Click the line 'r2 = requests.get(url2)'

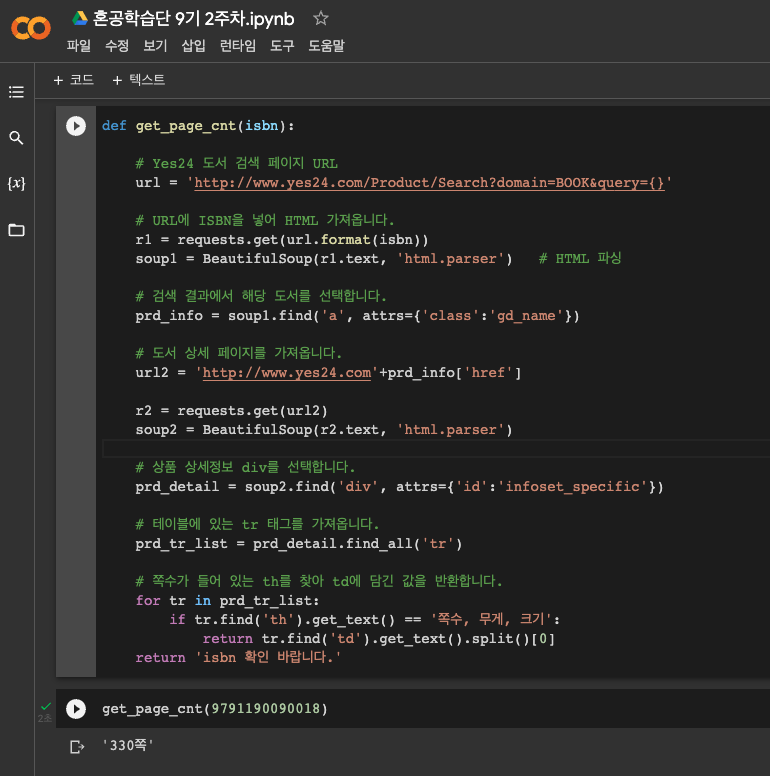click(x=231, y=411)
